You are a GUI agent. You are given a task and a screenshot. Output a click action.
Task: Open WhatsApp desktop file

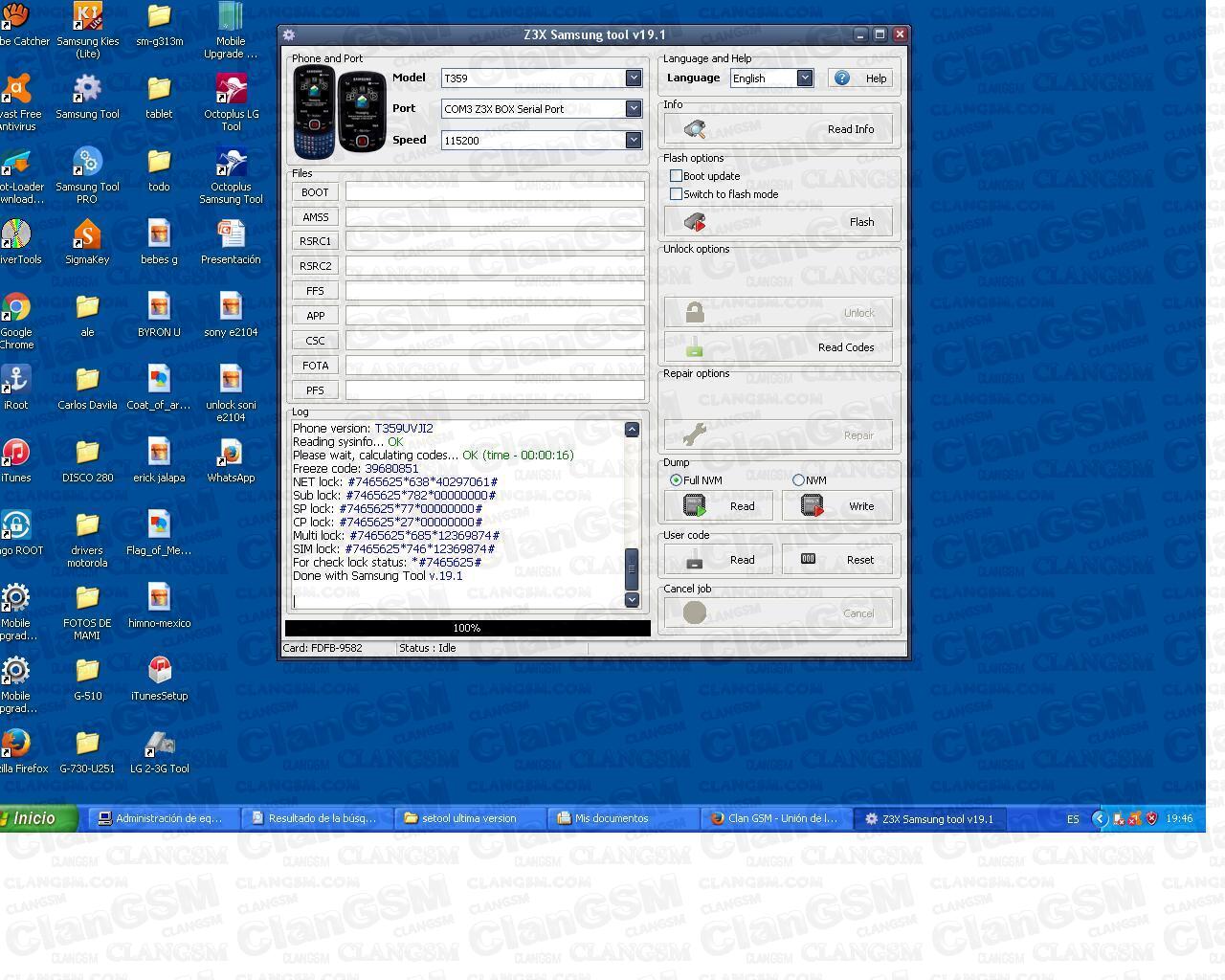click(x=231, y=459)
